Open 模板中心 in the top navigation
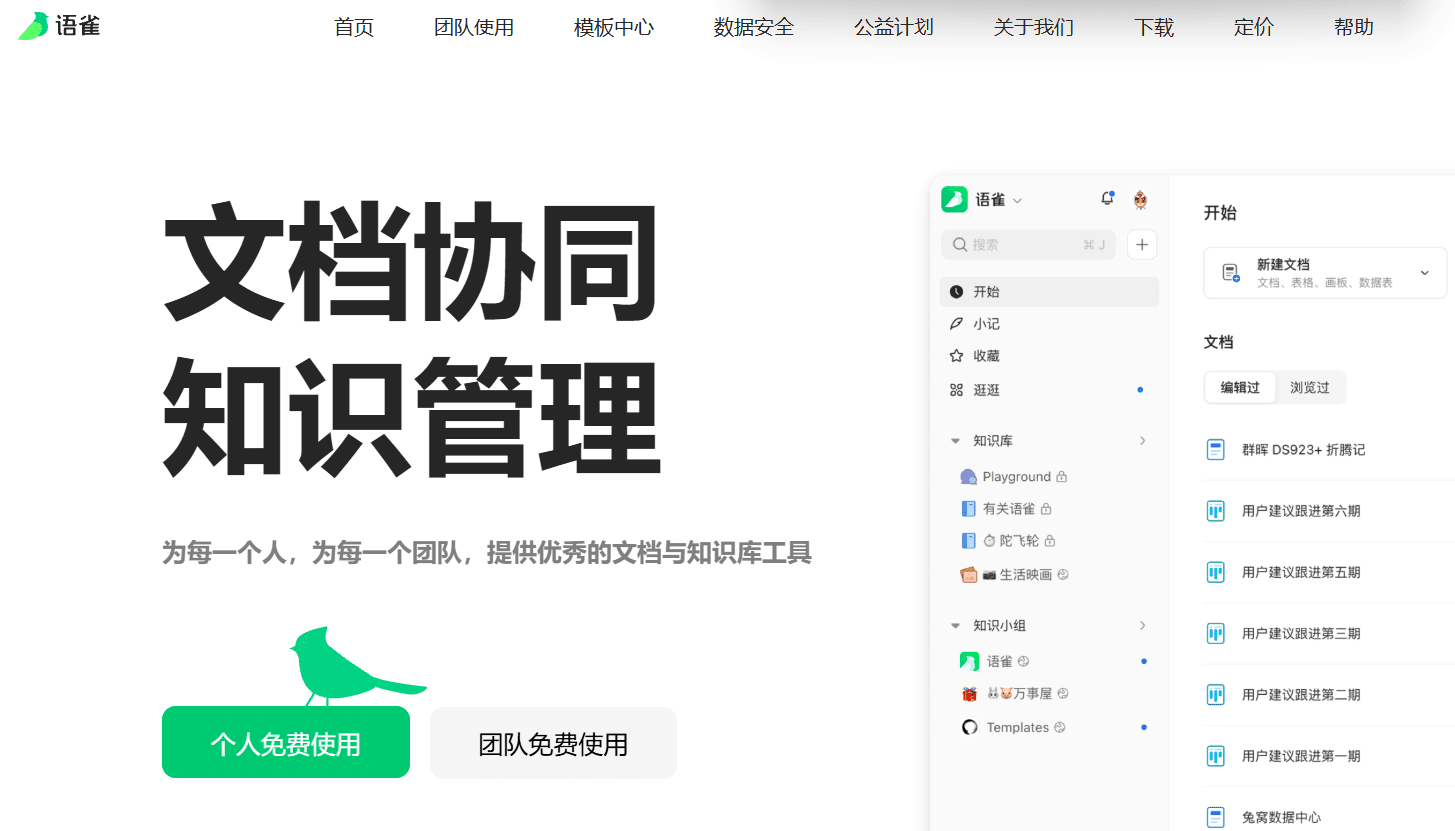This screenshot has height=831, width=1455. pos(614,28)
